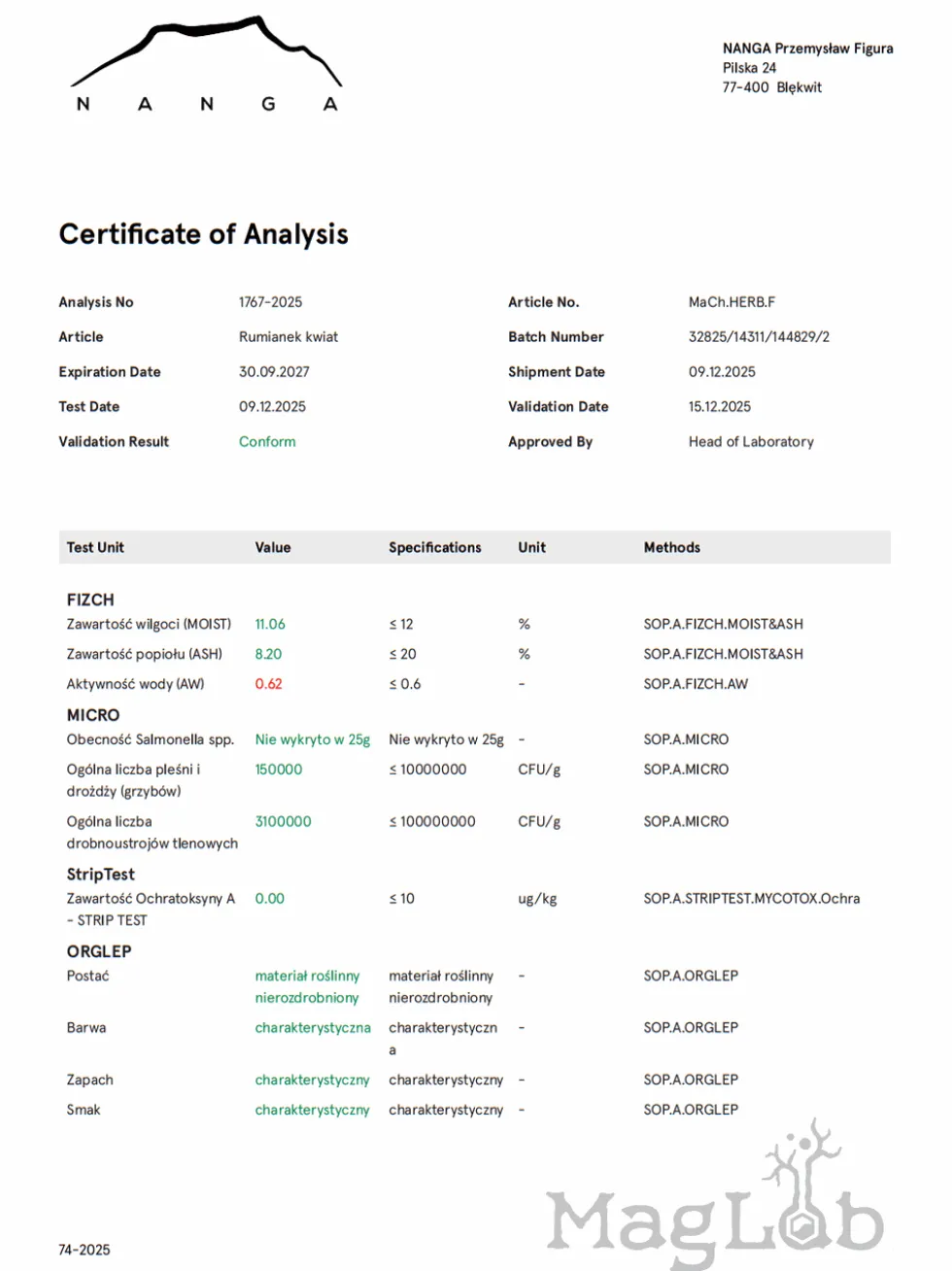This screenshot has height=1271, width=952.
Task: Click the ash value "8.20"
Action: tap(268, 655)
